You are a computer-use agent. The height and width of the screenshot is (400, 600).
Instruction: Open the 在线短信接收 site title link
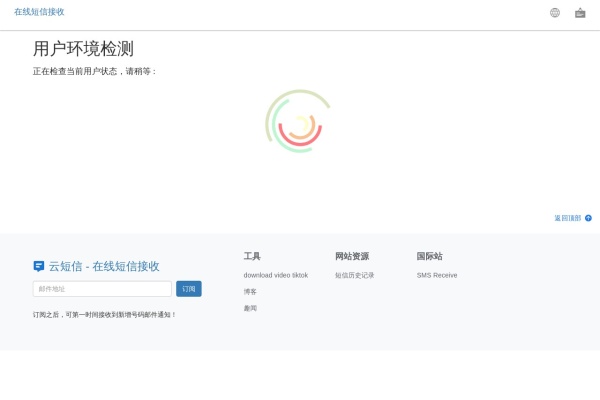39,12
